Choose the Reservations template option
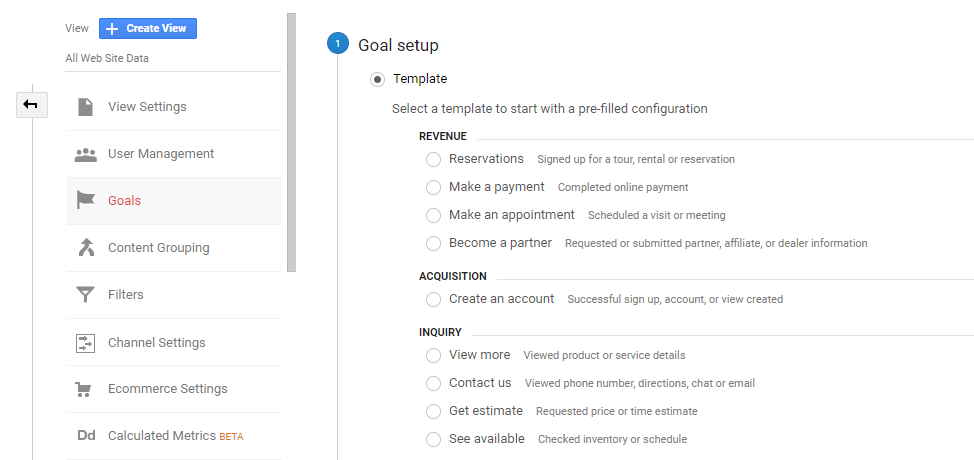This screenshot has height=460, width=974. click(433, 159)
